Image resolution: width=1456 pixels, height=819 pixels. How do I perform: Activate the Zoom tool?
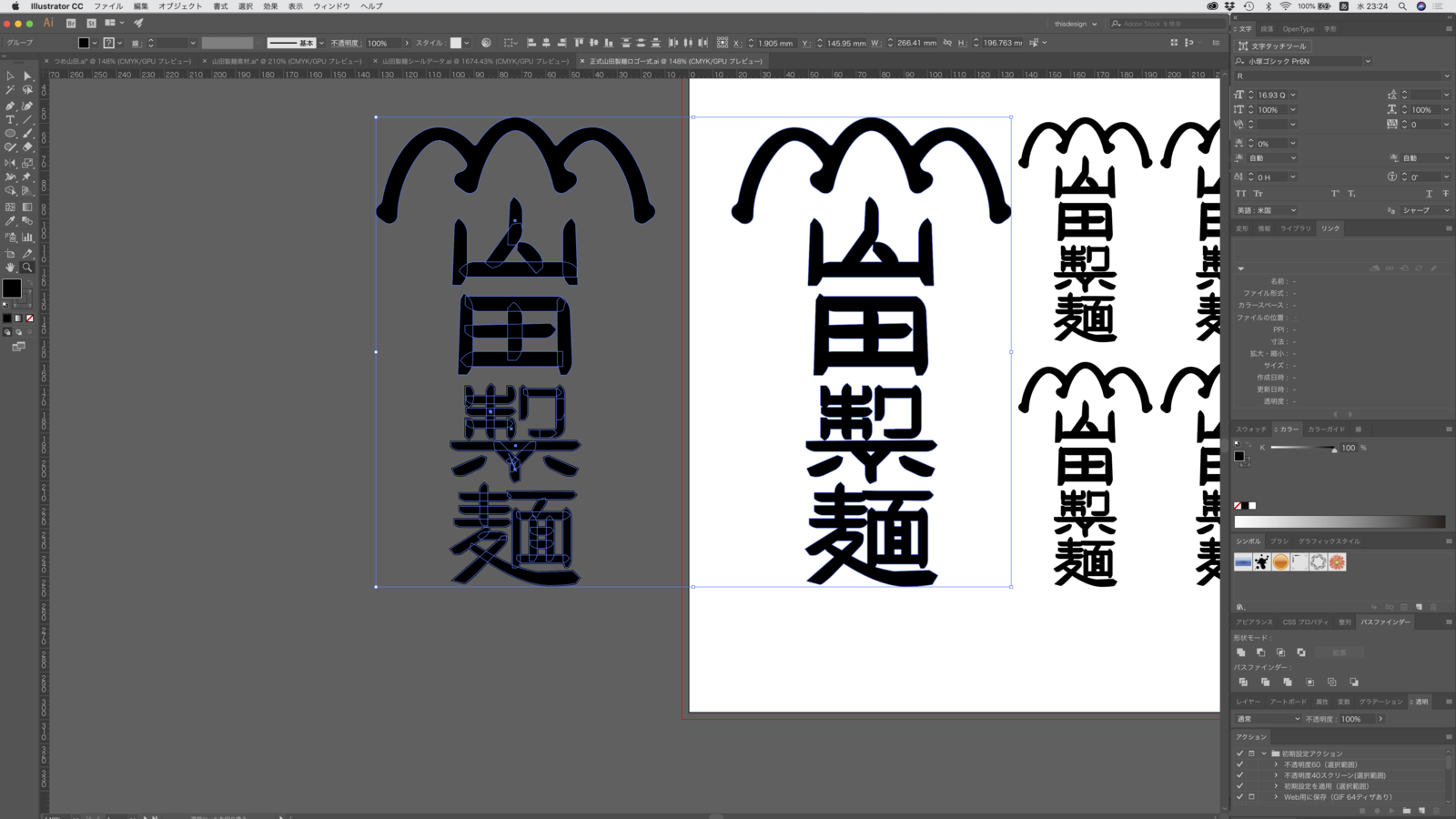pyautogui.click(x=27, y=268)
